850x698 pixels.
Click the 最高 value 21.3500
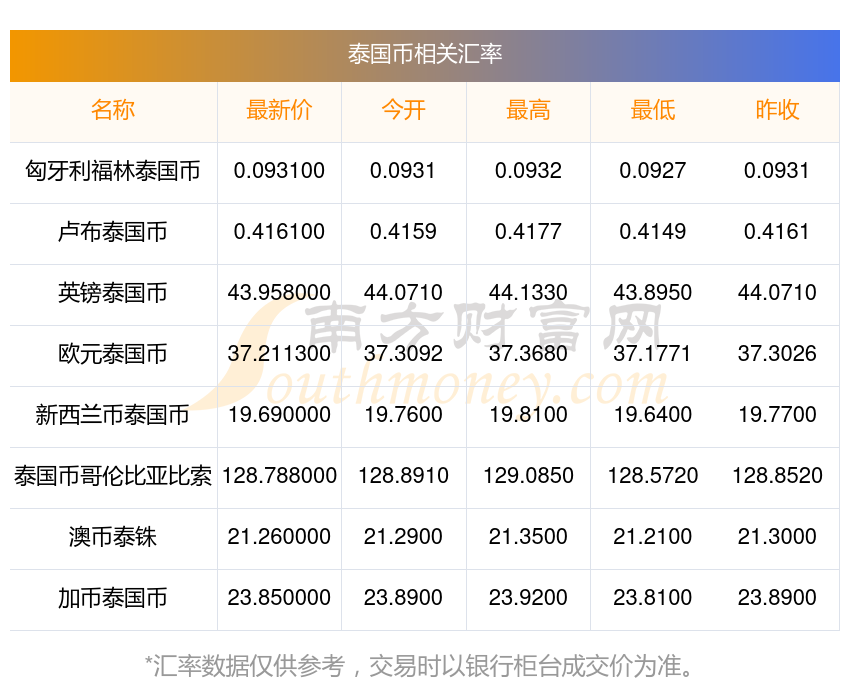click(528, 537)
